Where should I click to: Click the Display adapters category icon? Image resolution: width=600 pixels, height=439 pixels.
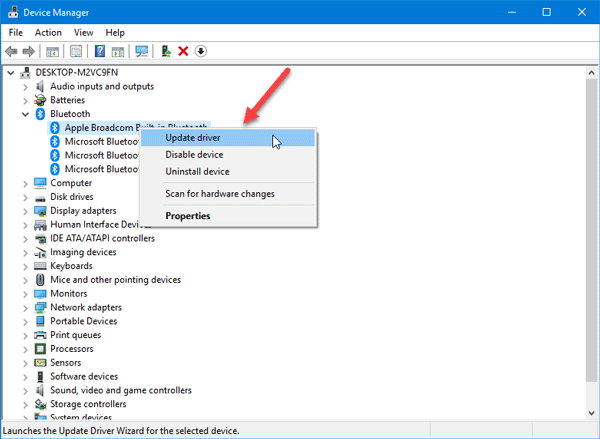click(x=40, y=211)
